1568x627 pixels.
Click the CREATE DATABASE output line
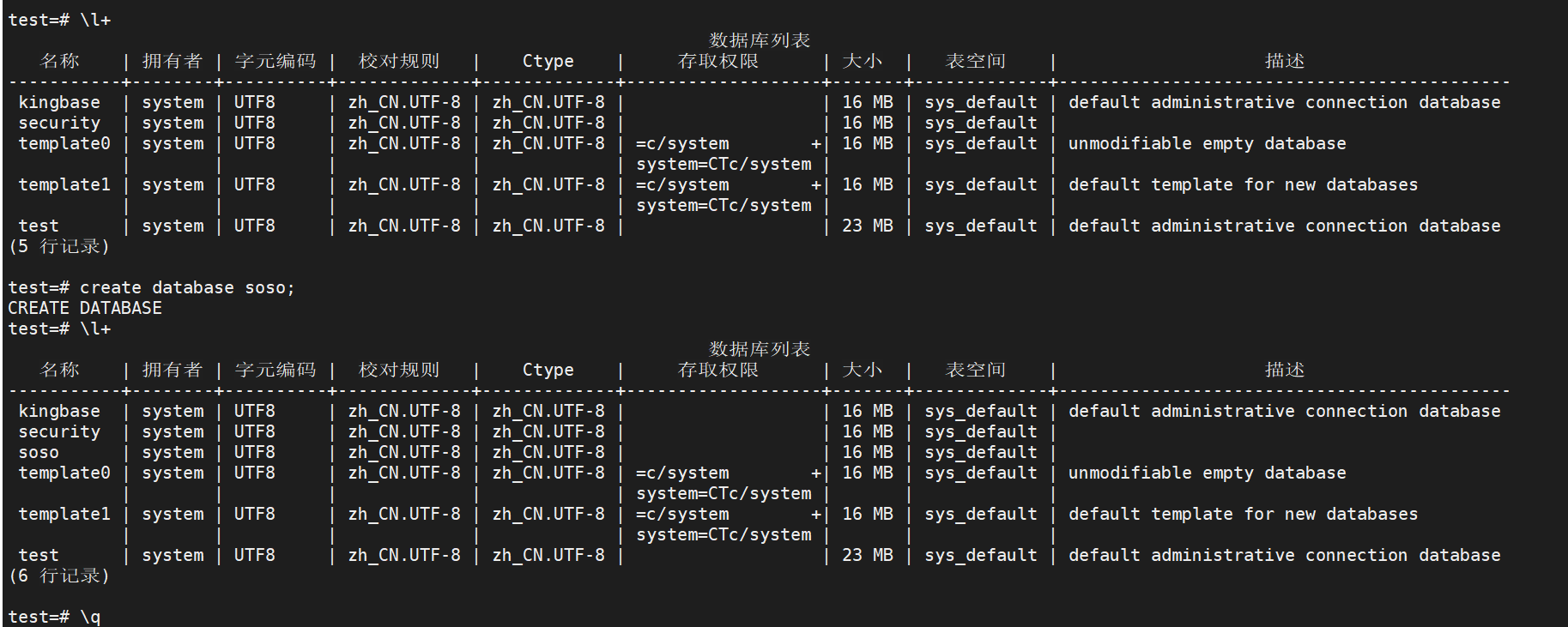click(85, 309)
